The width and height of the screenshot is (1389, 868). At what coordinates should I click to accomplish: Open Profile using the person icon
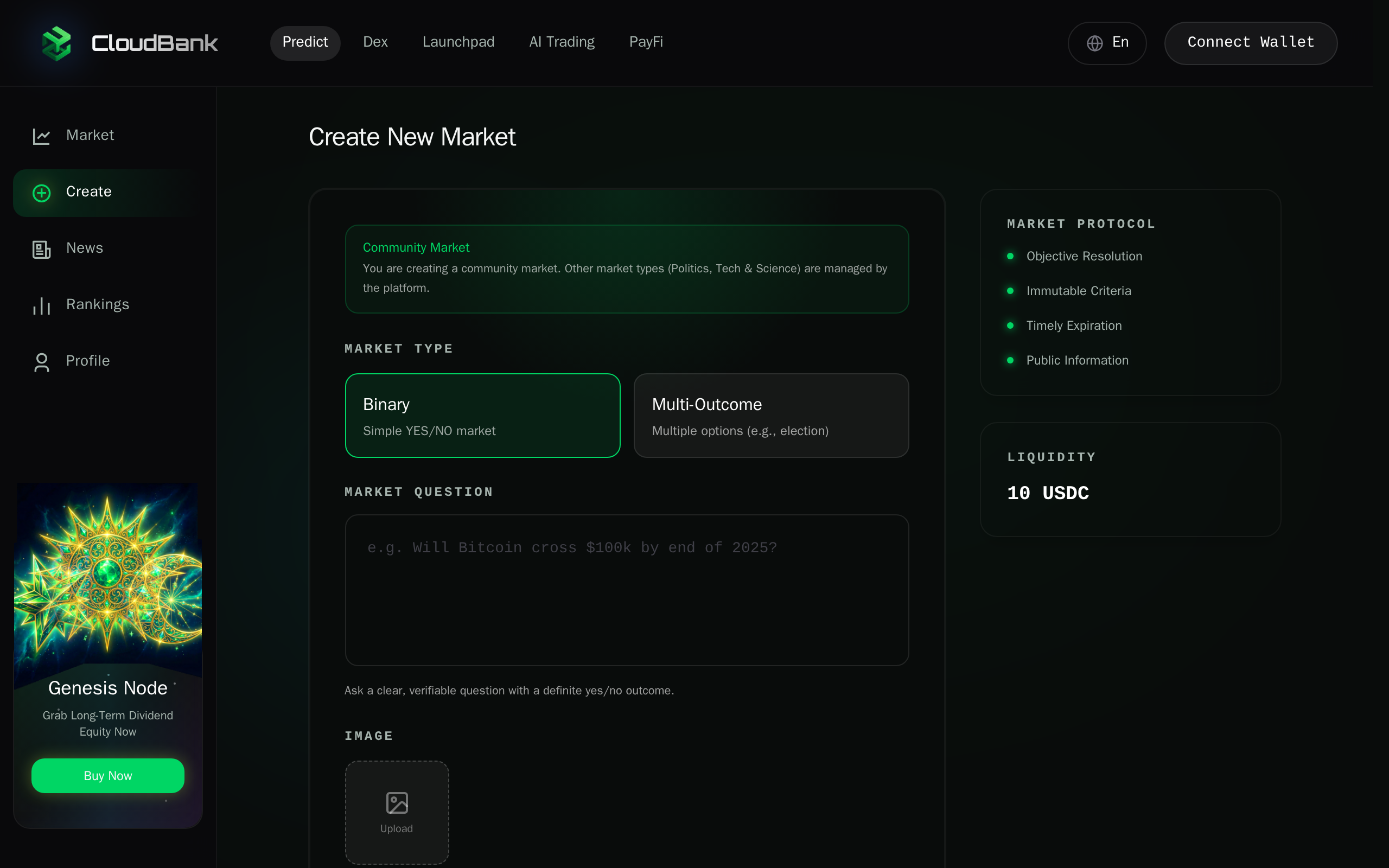41,362
